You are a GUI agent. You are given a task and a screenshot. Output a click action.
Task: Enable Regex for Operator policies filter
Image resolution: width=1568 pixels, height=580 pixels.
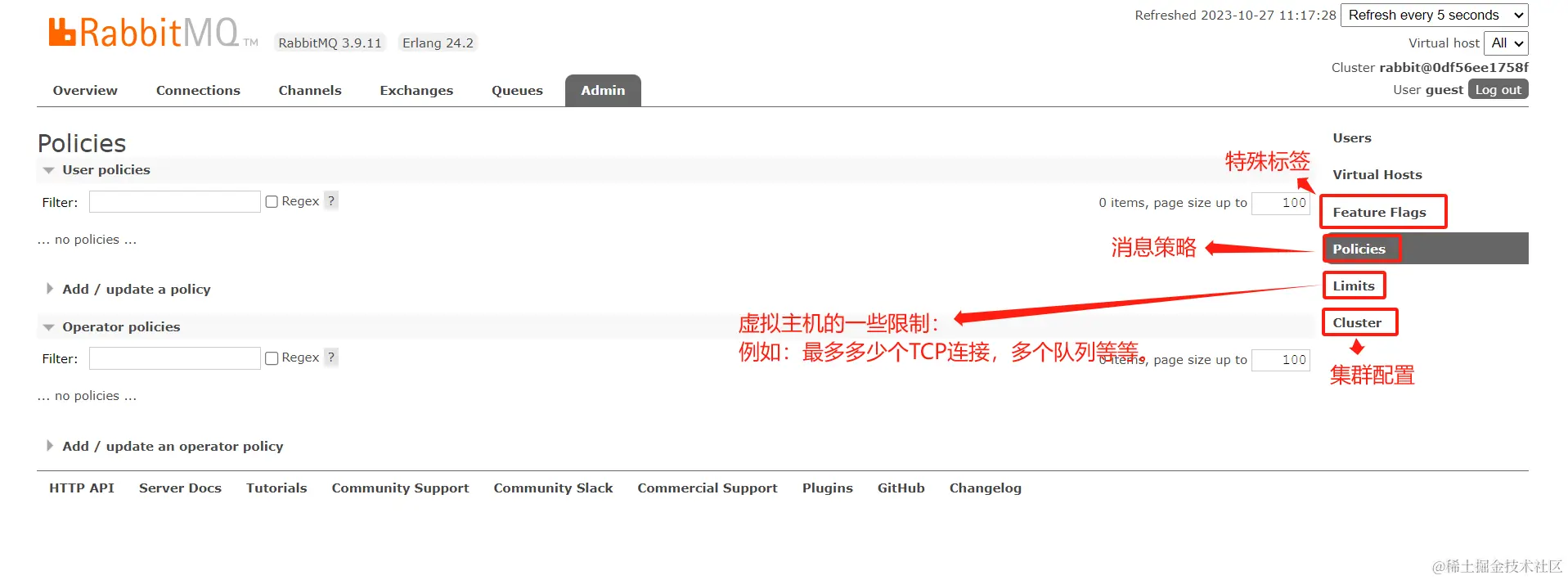click(x=272, y=358)
